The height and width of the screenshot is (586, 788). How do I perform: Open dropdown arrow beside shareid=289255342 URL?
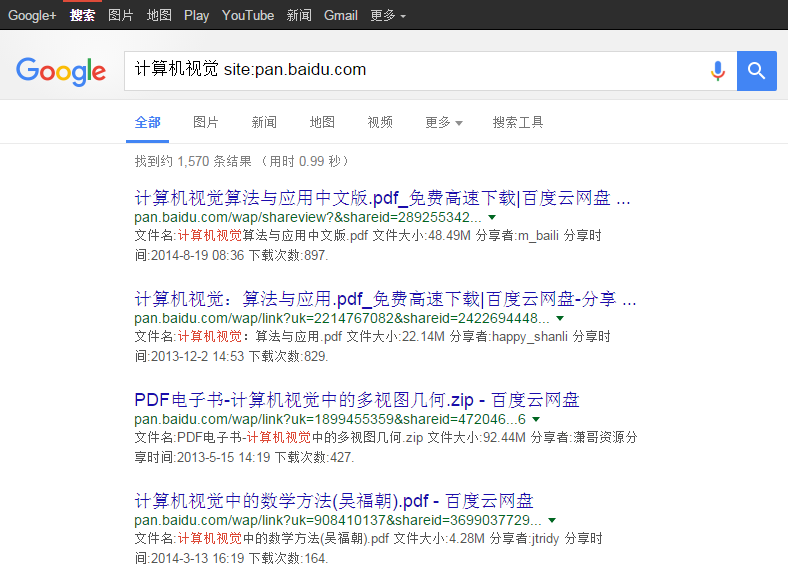point(492,218)
